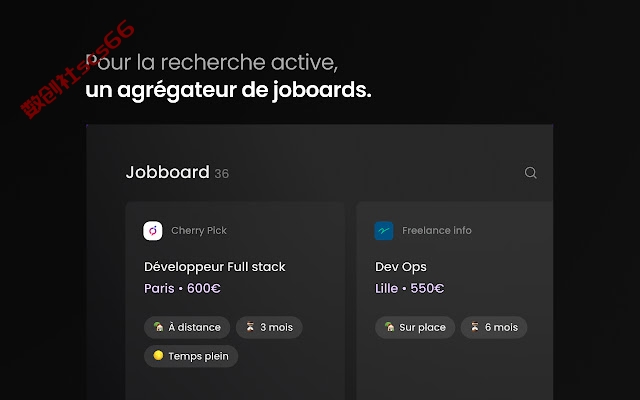Open the Dev Ops job title
This screenshot has width=640, height=400.
401,267
